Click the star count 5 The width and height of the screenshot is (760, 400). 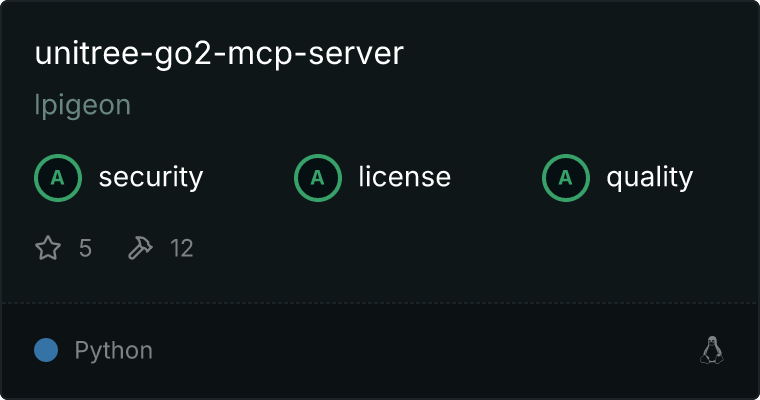85,248
